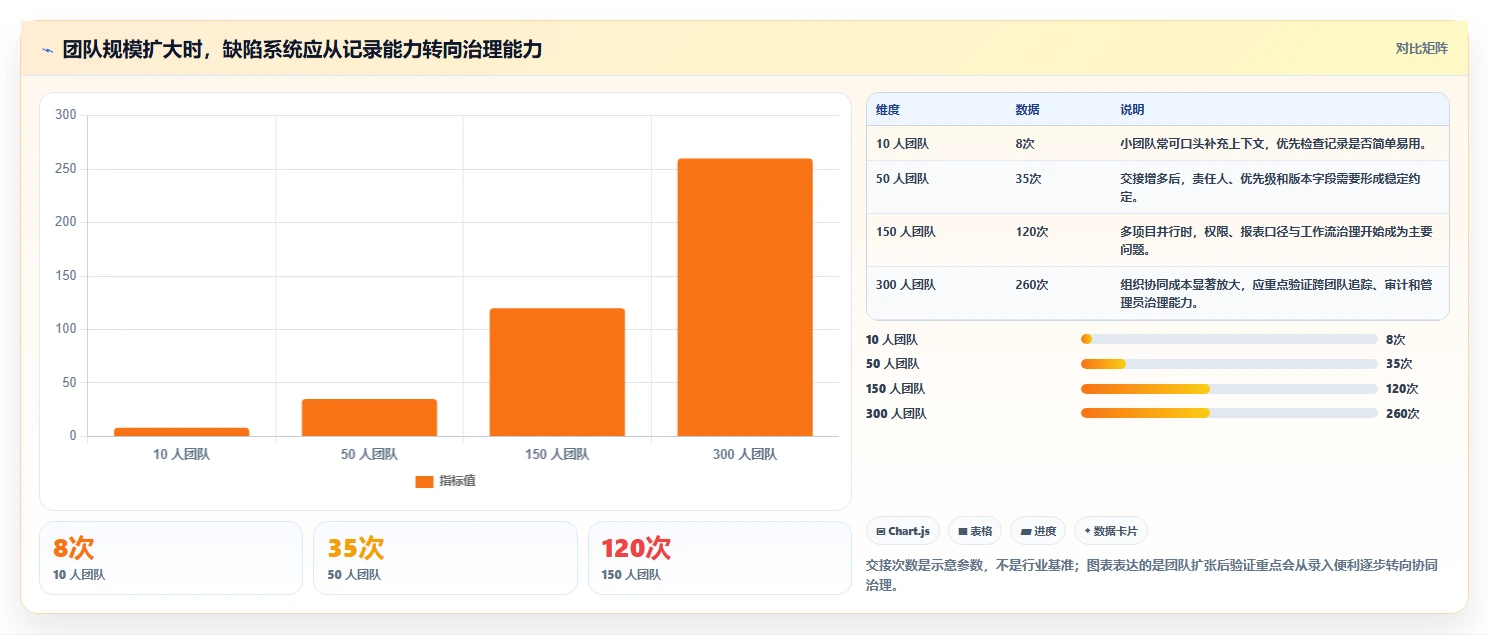
Task: Click the table description starting 多项目并行时
Action: pyautogui.click(x=1276, y=241)
